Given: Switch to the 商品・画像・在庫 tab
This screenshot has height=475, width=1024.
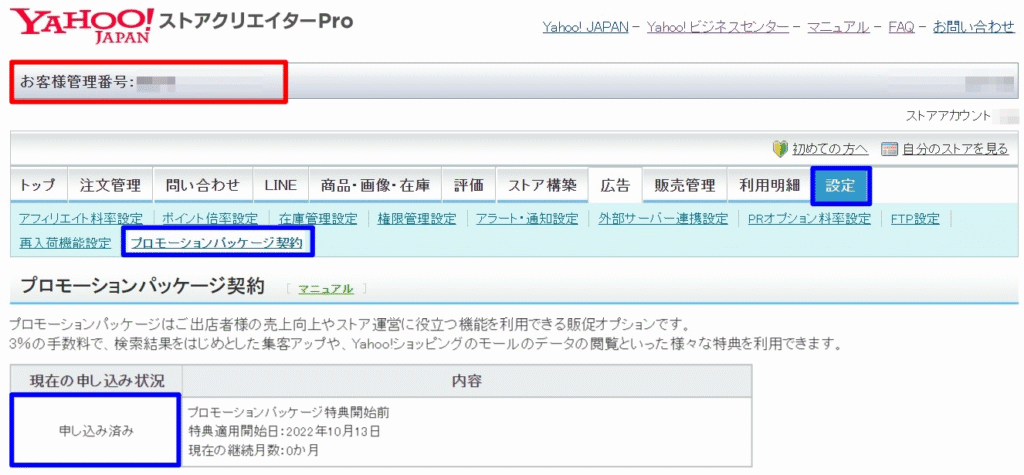Looking at the screenshot, I should [x=375, y=186].
